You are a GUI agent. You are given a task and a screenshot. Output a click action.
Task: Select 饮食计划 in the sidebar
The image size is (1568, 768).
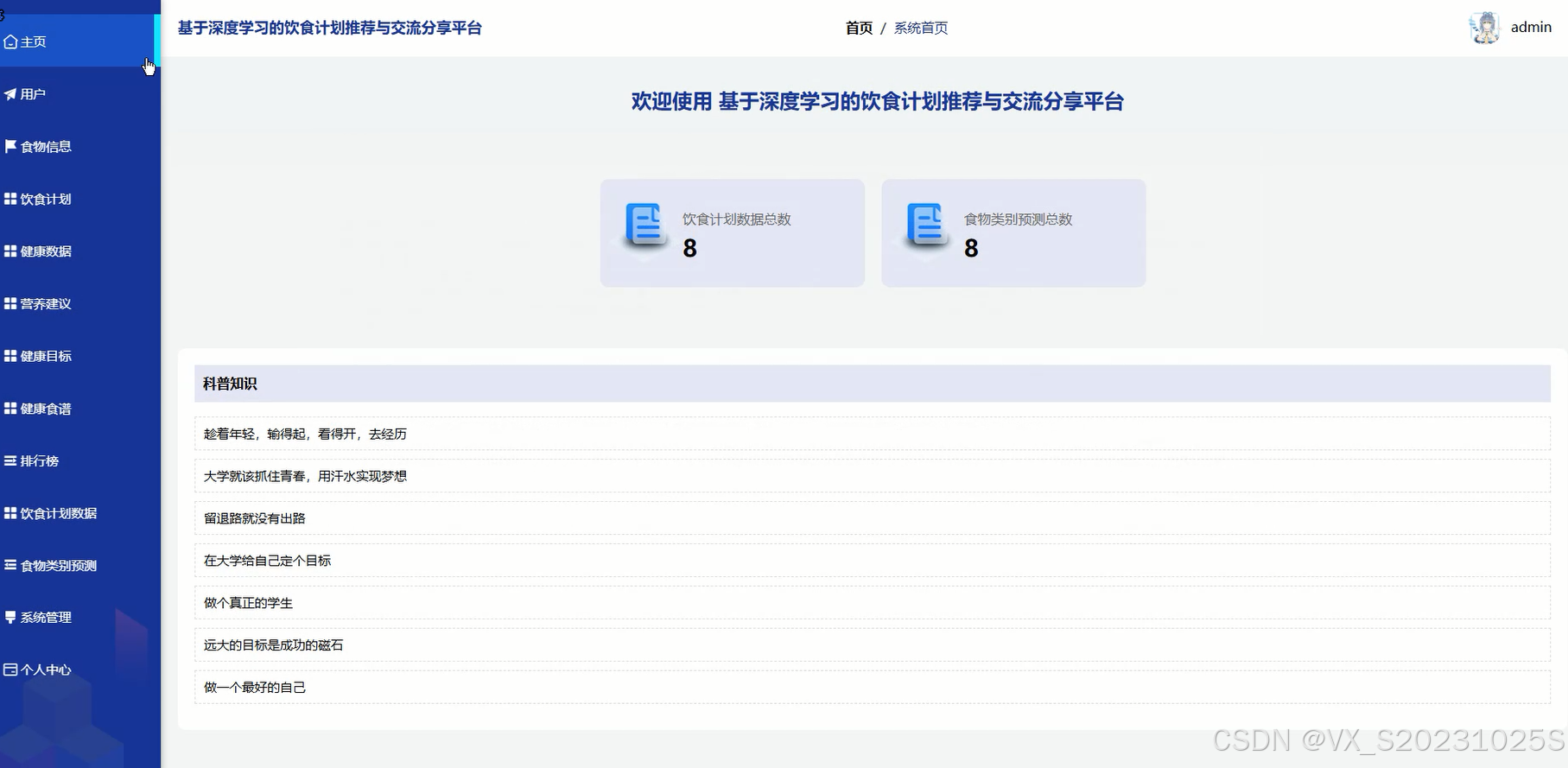(x=46, y=199)
